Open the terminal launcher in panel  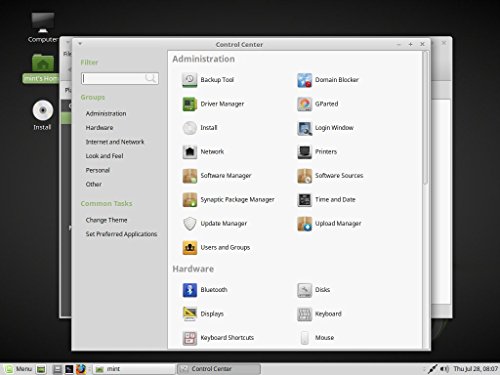[69, 369]
